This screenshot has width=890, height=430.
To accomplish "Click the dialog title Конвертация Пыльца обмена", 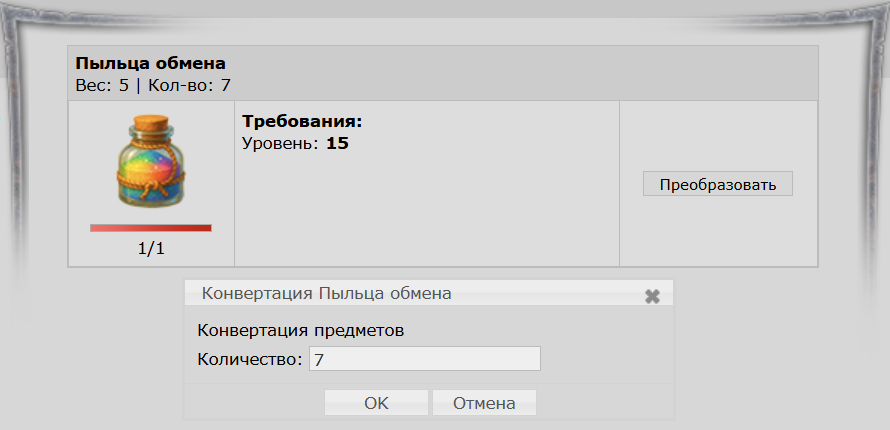I will 327,293.
